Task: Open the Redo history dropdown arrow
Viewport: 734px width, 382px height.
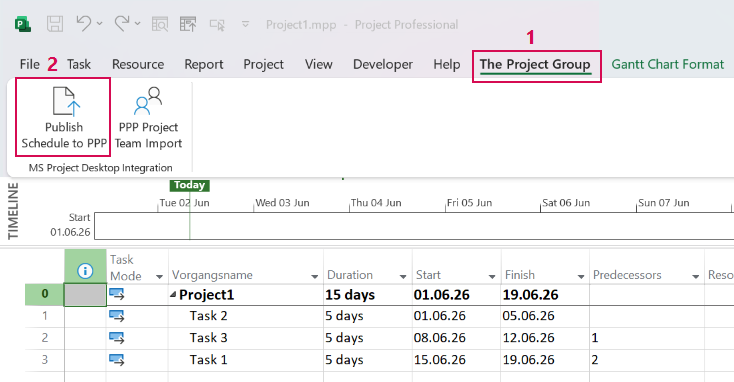Action: (x=138, y=23)
